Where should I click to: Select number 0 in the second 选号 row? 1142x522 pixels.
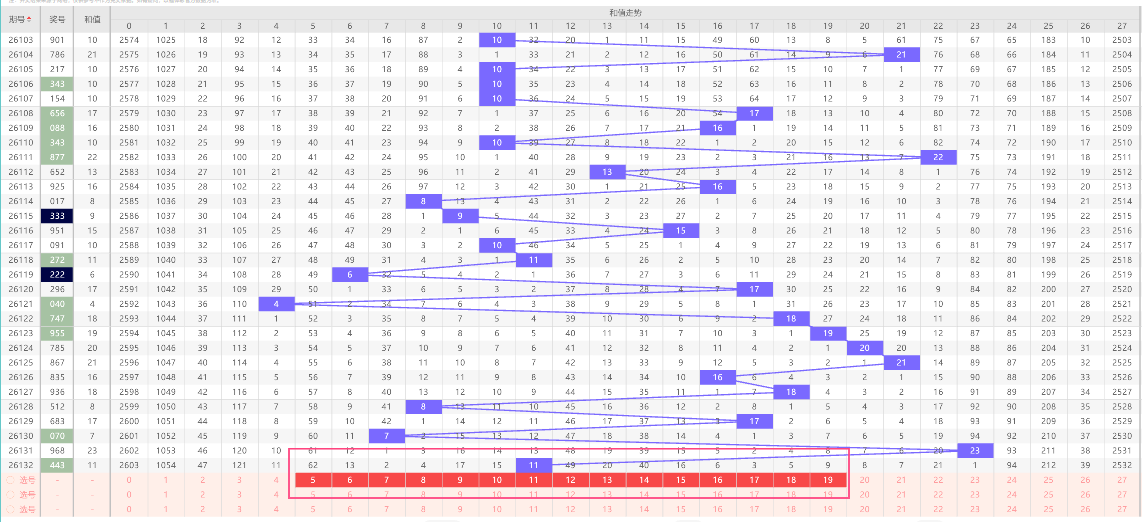129,494
